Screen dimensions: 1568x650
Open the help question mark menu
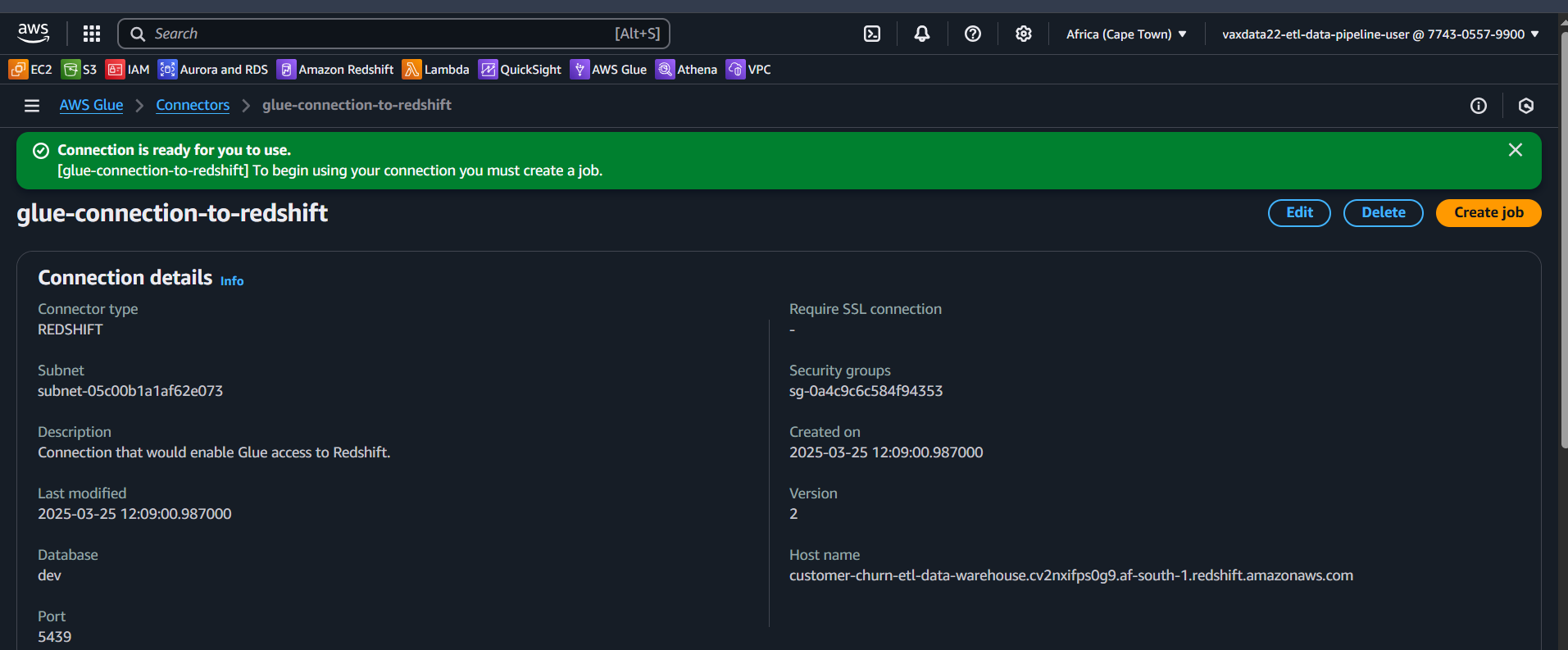point(973,34)
